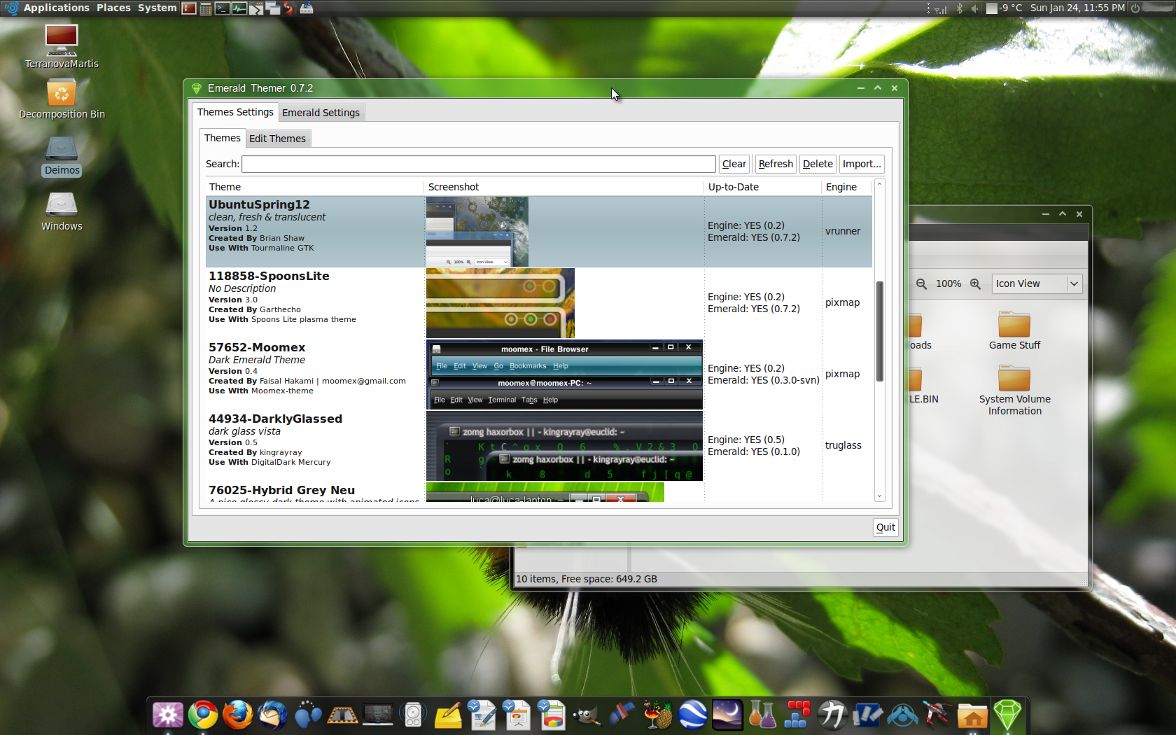This screenshot has height=735, width=1176.
Task: Open the yellow notes pencil dock icon
Action: 448,714
